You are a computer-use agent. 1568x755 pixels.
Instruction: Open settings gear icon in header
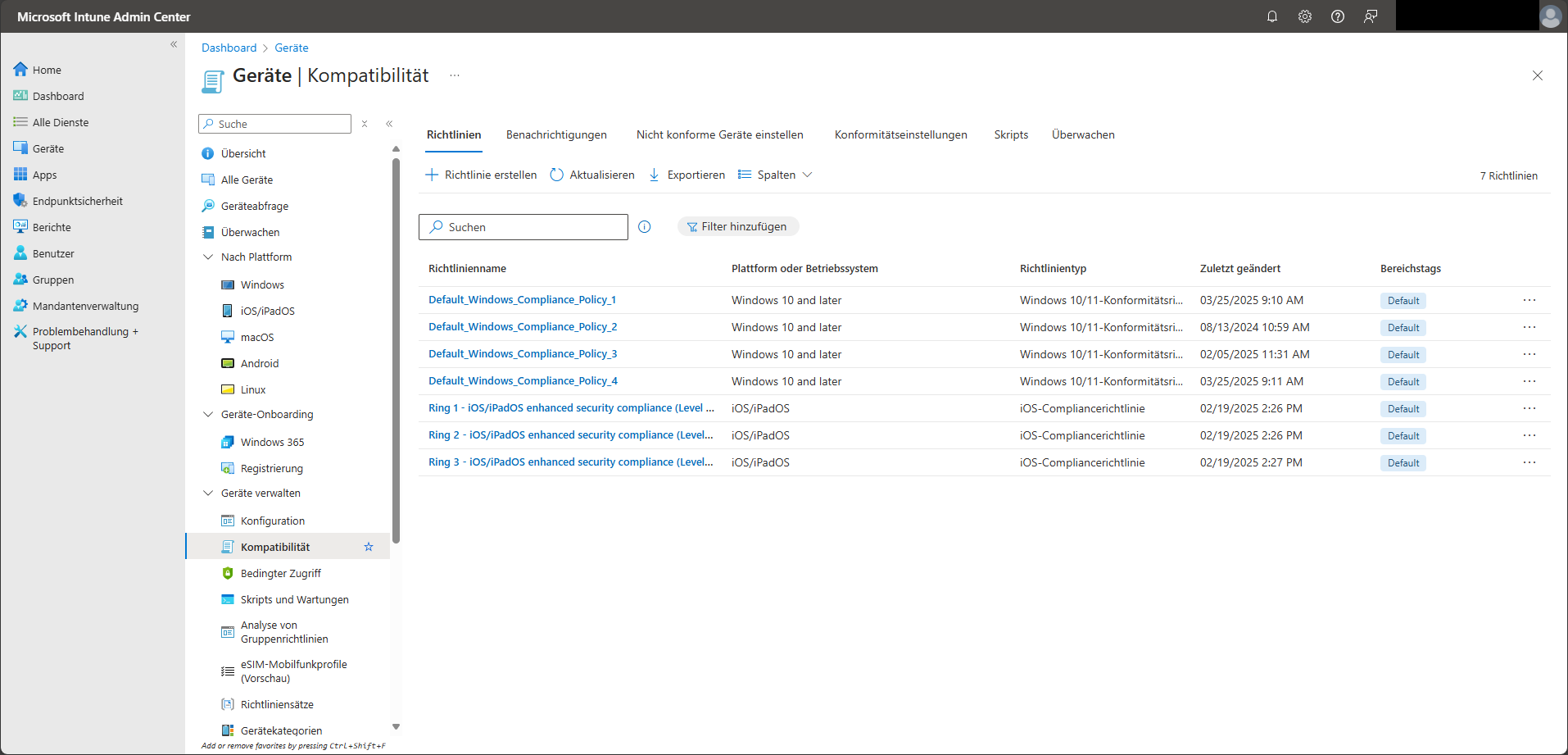tap(1305, 16)
